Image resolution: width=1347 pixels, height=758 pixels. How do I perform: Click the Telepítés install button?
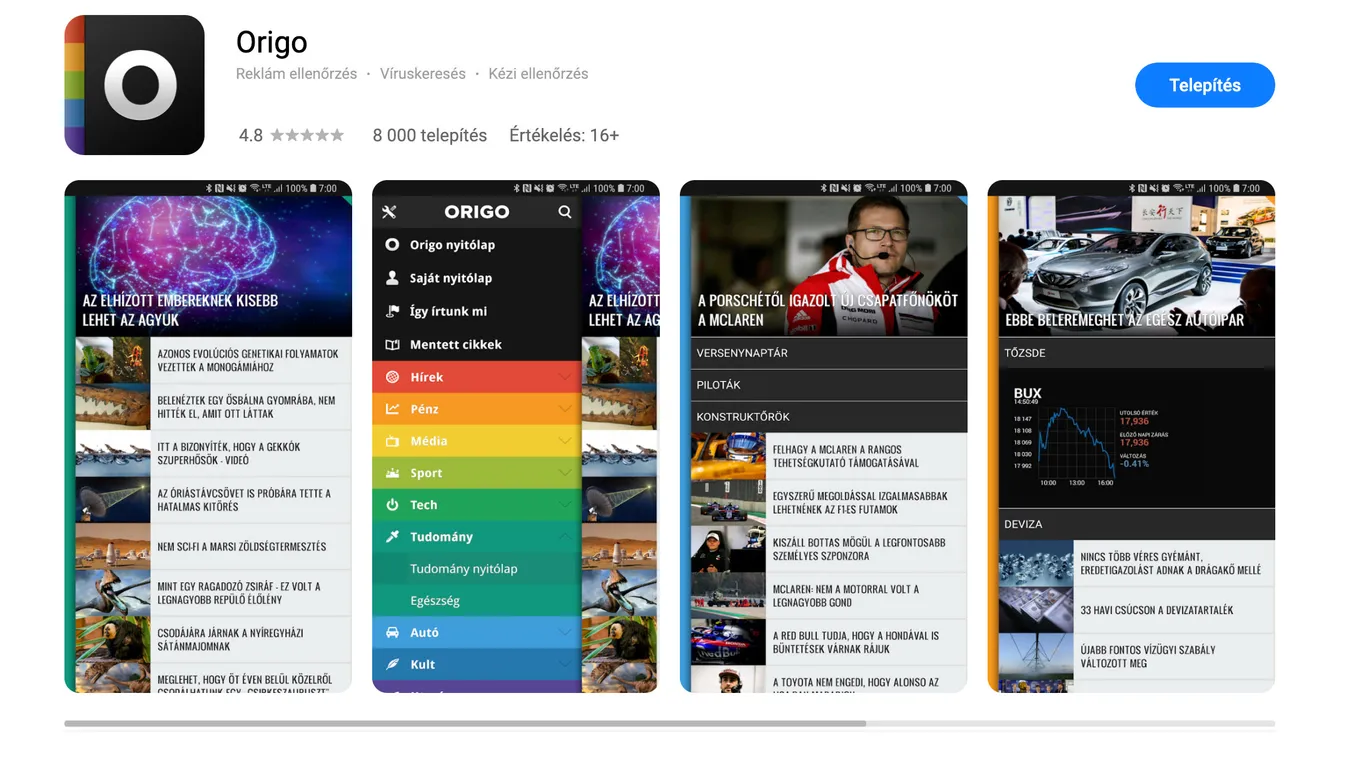coord(1204,85)
